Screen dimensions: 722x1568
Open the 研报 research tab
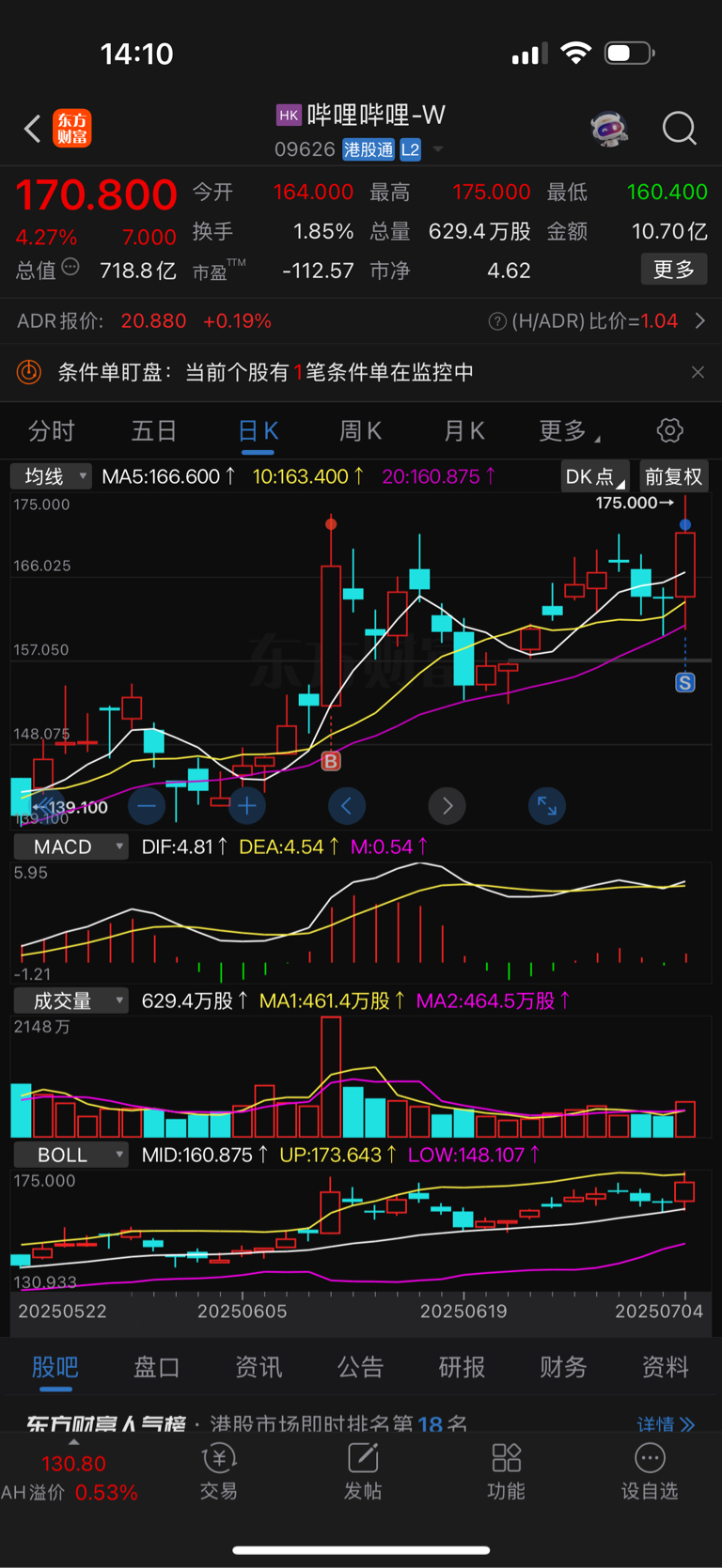[462, 1367]
